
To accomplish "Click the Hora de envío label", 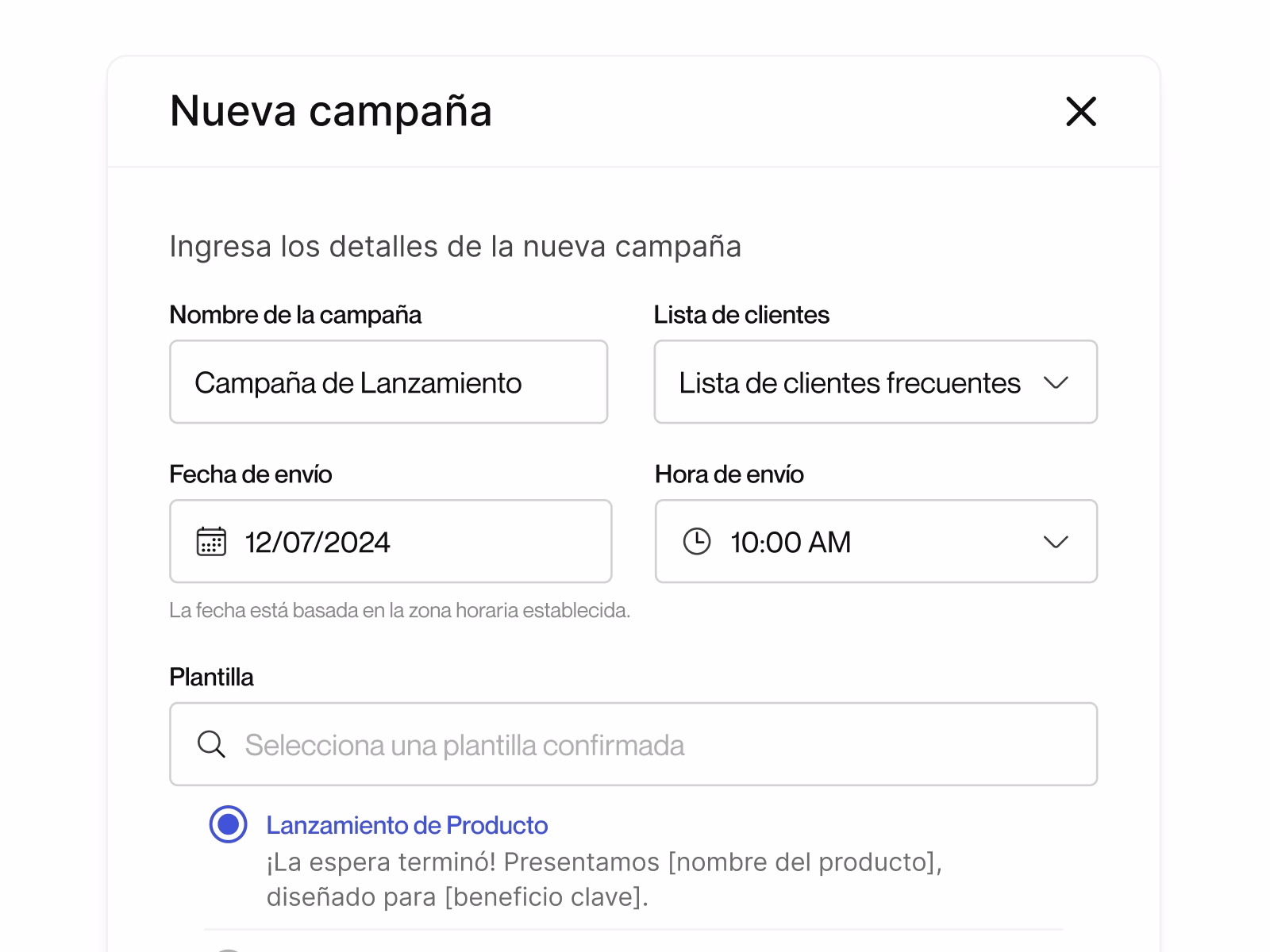I will click(x=729, y=474).
